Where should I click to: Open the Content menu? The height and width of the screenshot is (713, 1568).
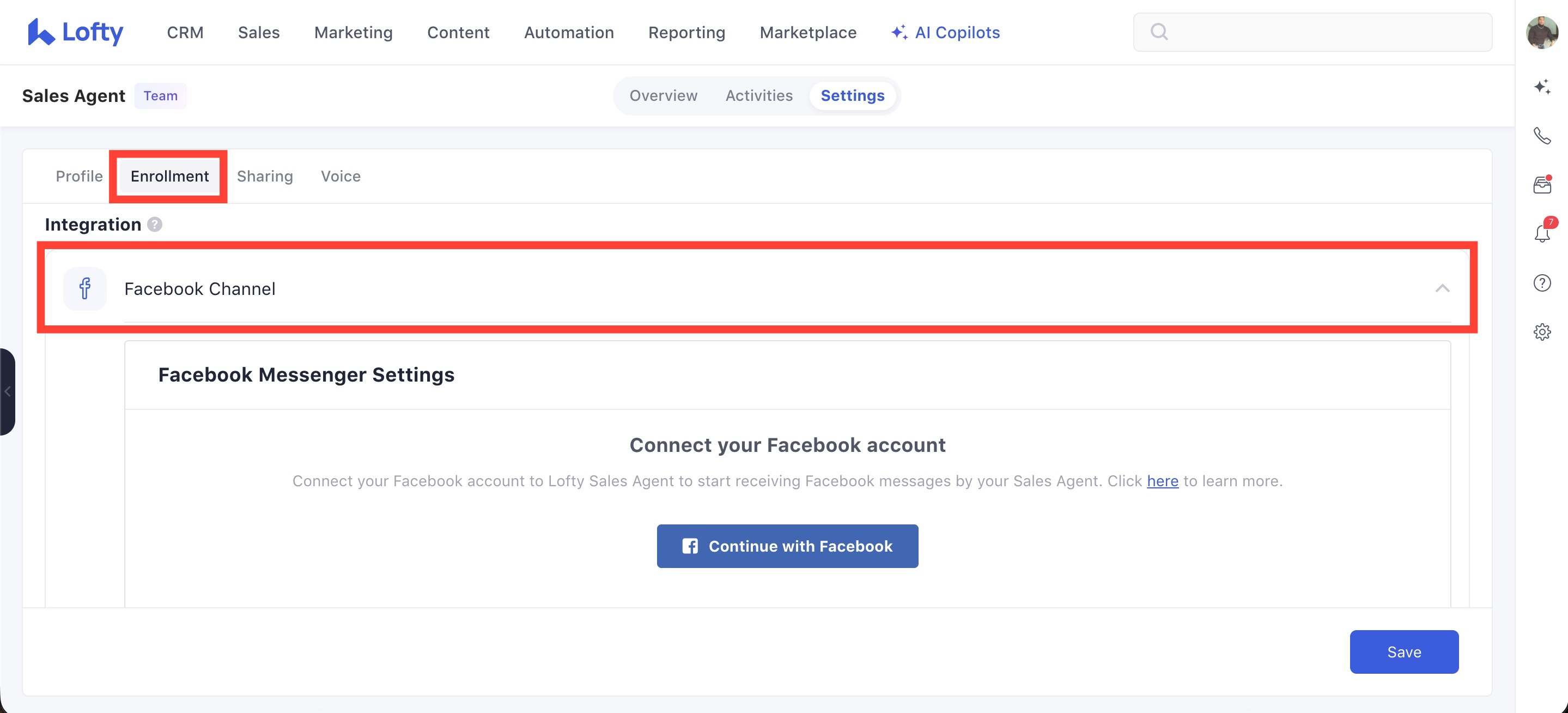click(458, 32)
